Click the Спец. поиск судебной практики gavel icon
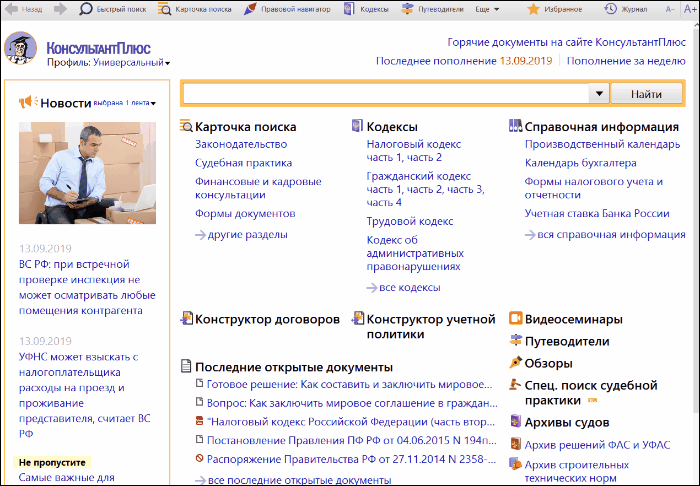 (515, 385)
